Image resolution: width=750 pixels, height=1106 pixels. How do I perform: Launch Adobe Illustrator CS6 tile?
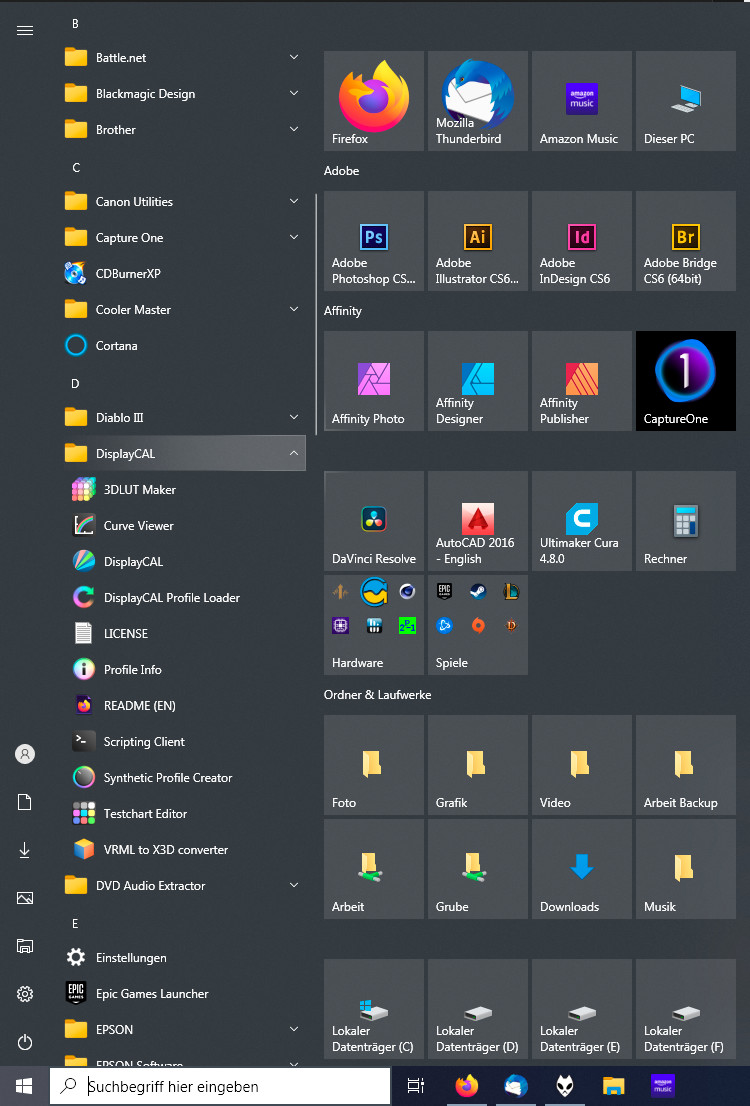[x=478, y=241]
